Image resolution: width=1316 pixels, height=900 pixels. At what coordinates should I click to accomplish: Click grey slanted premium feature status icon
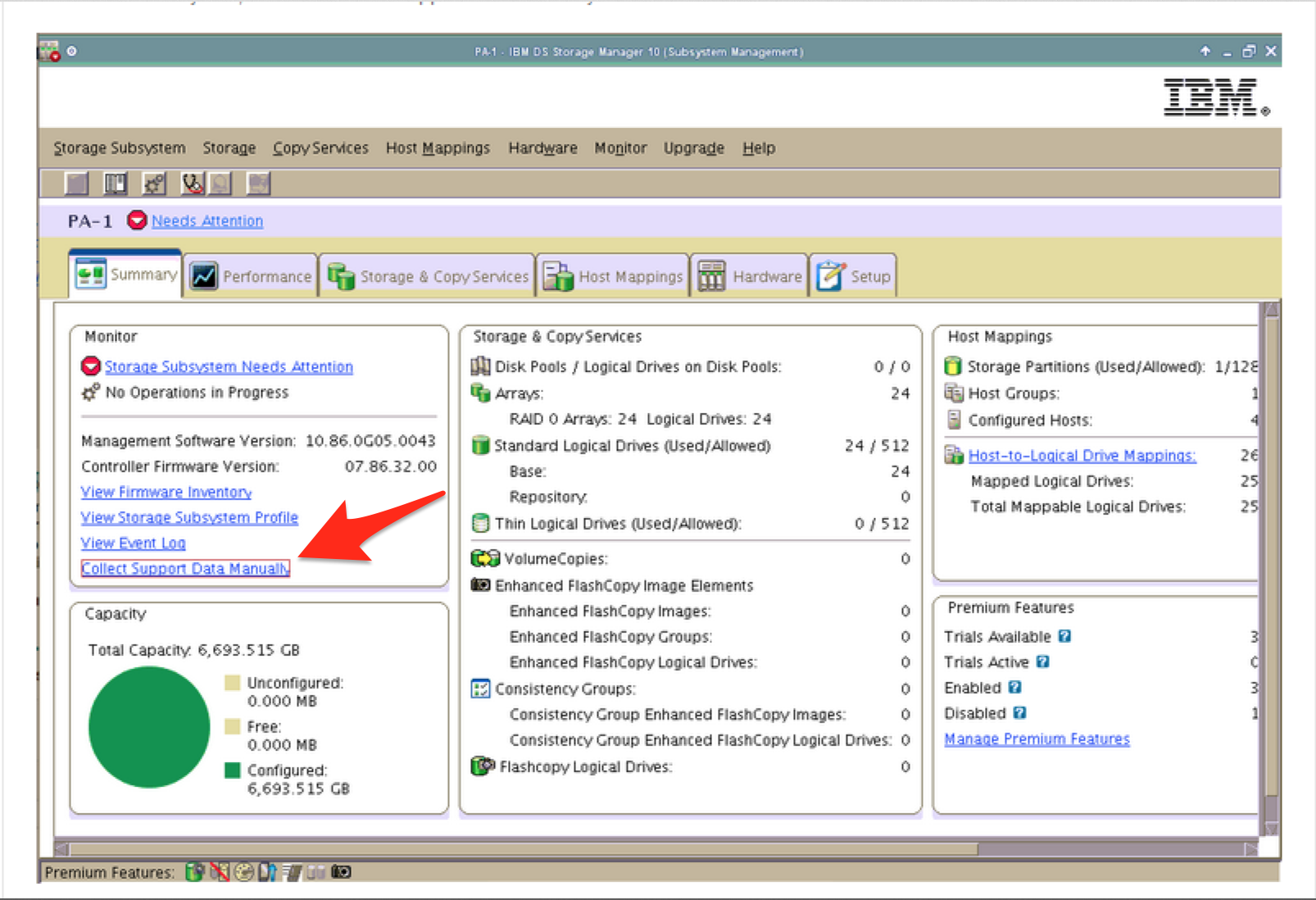(292, 872)
